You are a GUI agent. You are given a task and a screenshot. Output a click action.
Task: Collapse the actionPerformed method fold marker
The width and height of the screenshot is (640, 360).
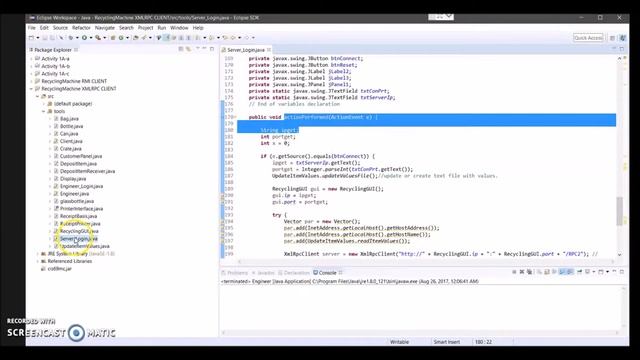point(235,117)
